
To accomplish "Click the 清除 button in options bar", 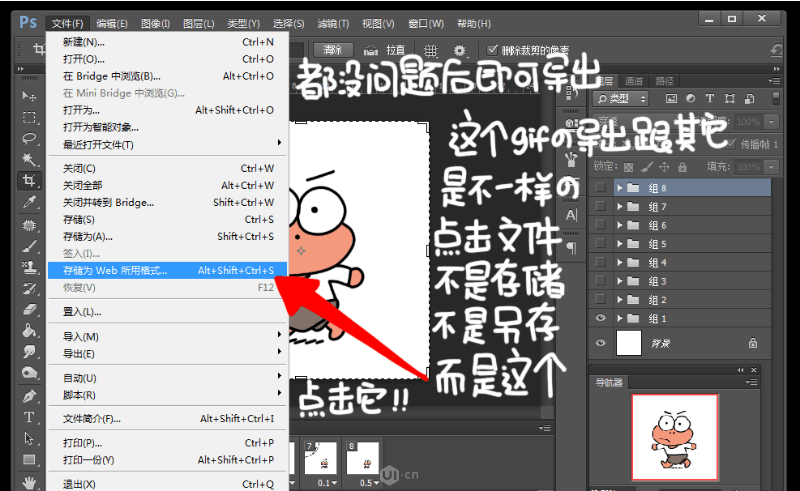I will (333, 50).
